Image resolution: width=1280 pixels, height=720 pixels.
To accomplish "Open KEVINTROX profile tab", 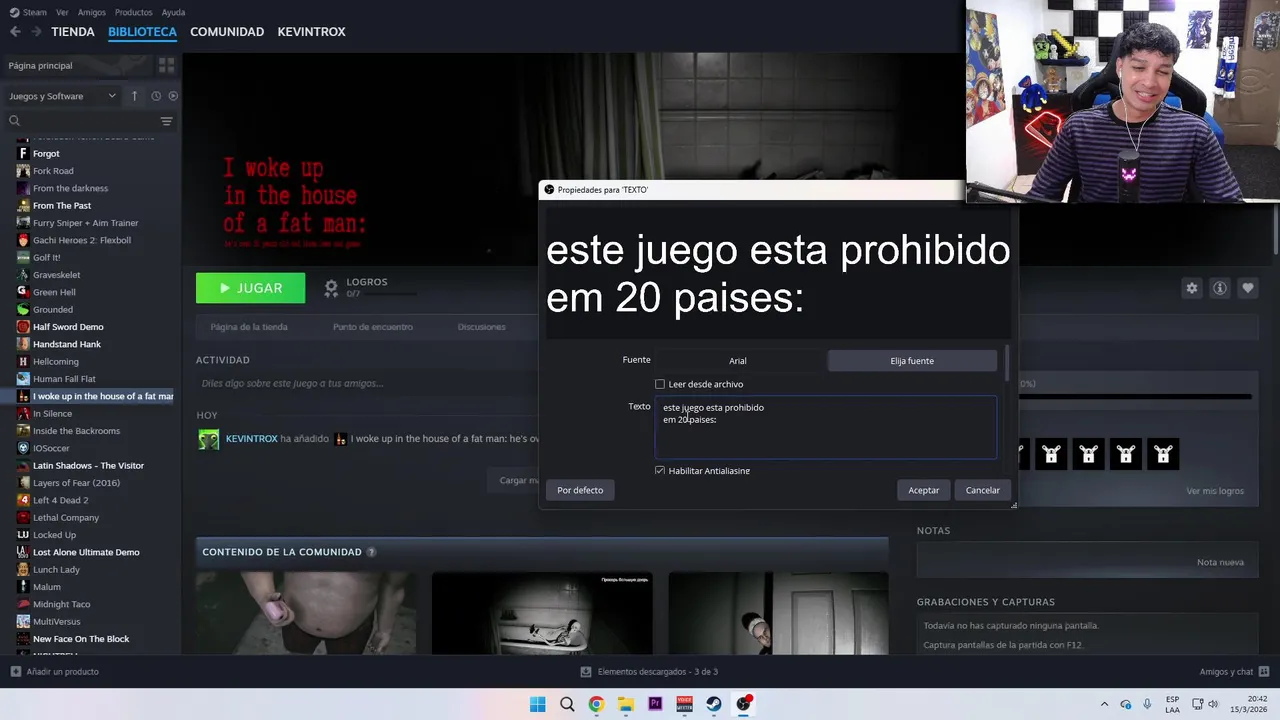I will click(311, 32).
